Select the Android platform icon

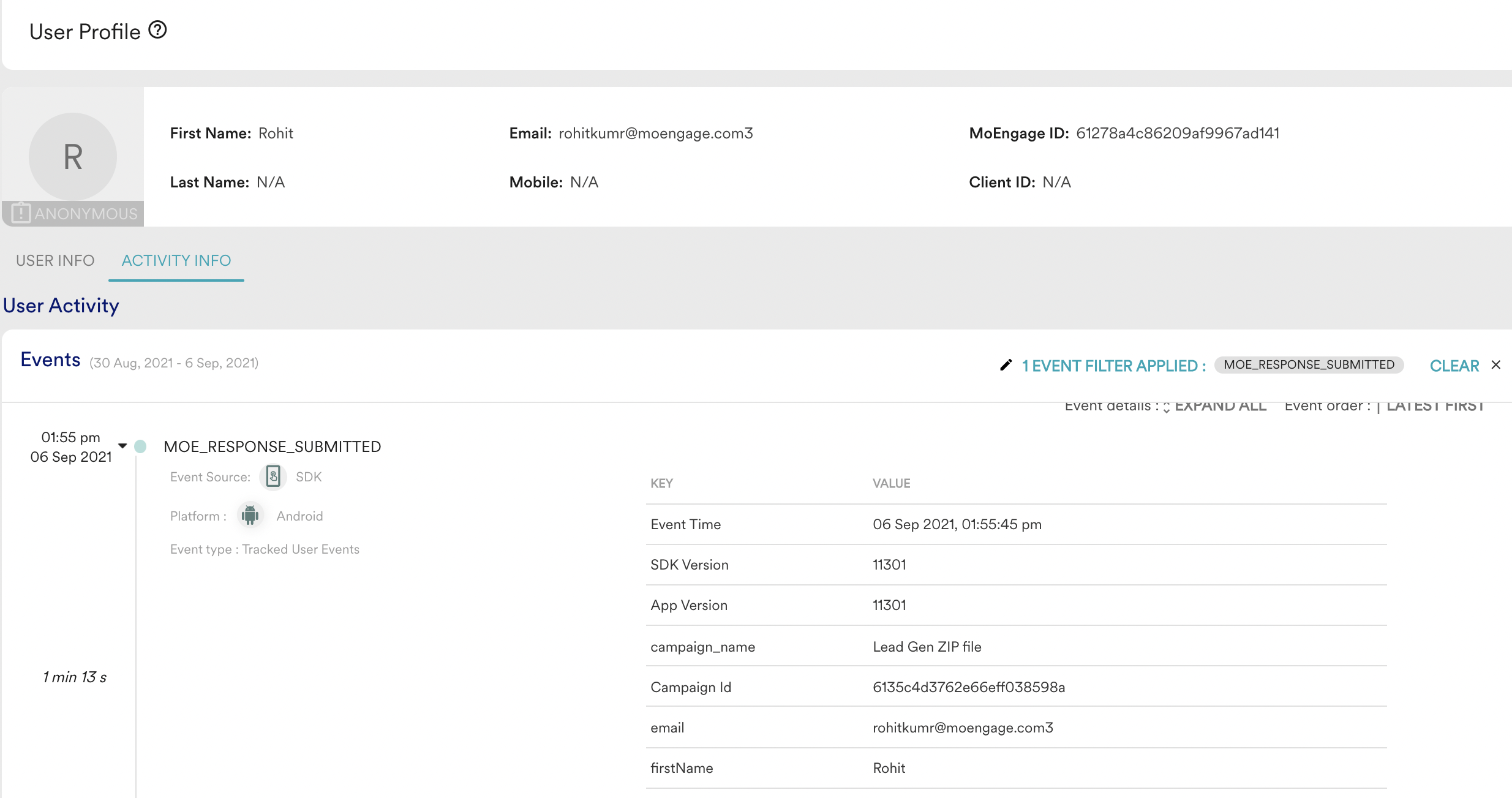click(251, 516)
